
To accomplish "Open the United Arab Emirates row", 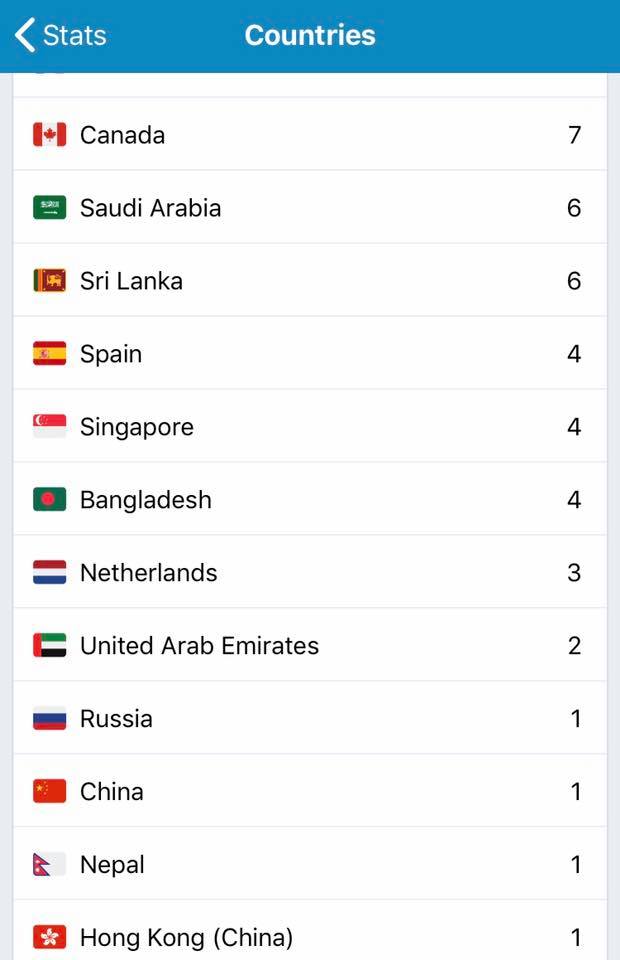I will coord(310,646).
